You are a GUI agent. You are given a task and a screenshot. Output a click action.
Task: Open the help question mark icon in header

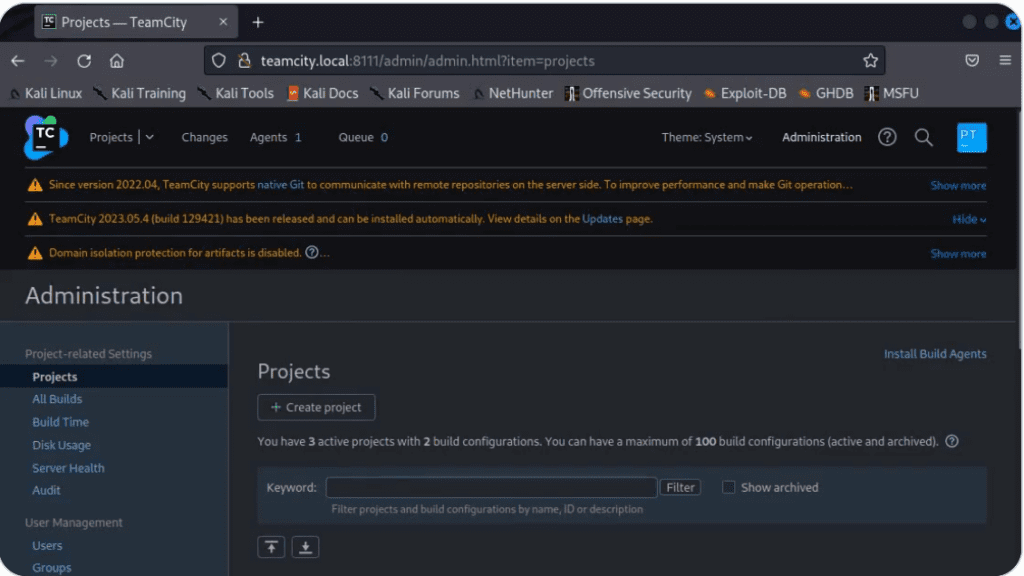(887, 137)
